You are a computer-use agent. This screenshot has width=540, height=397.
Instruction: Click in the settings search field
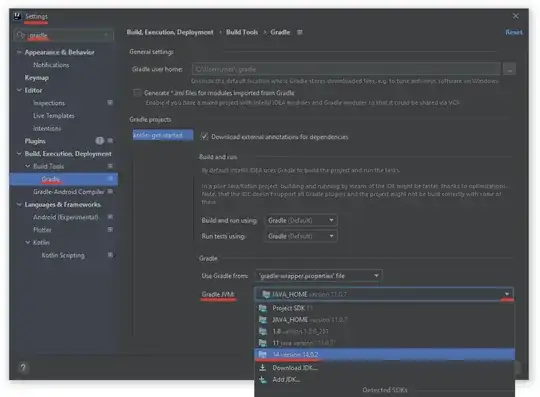[64, 35]
